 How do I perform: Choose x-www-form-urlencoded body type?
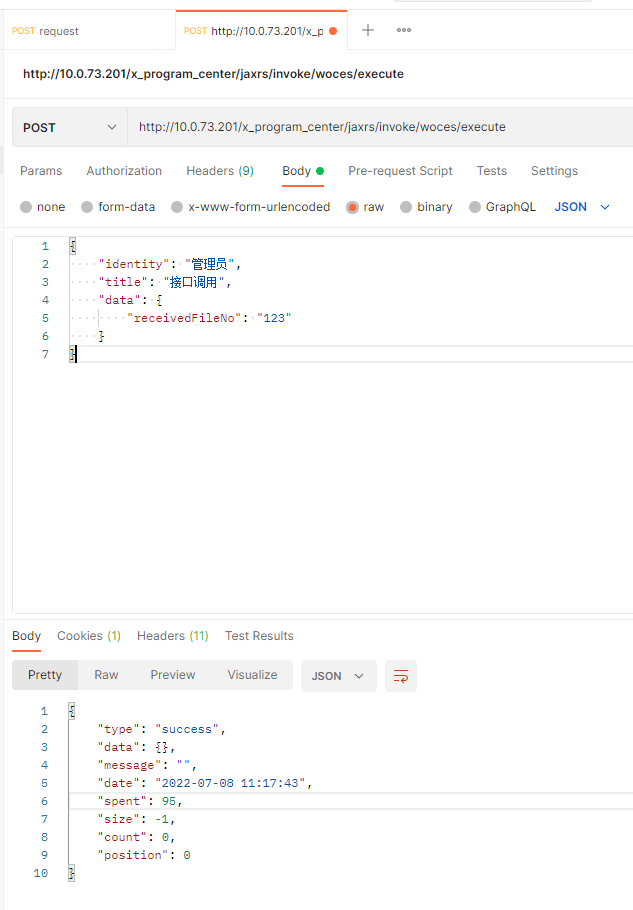(178, 207)
